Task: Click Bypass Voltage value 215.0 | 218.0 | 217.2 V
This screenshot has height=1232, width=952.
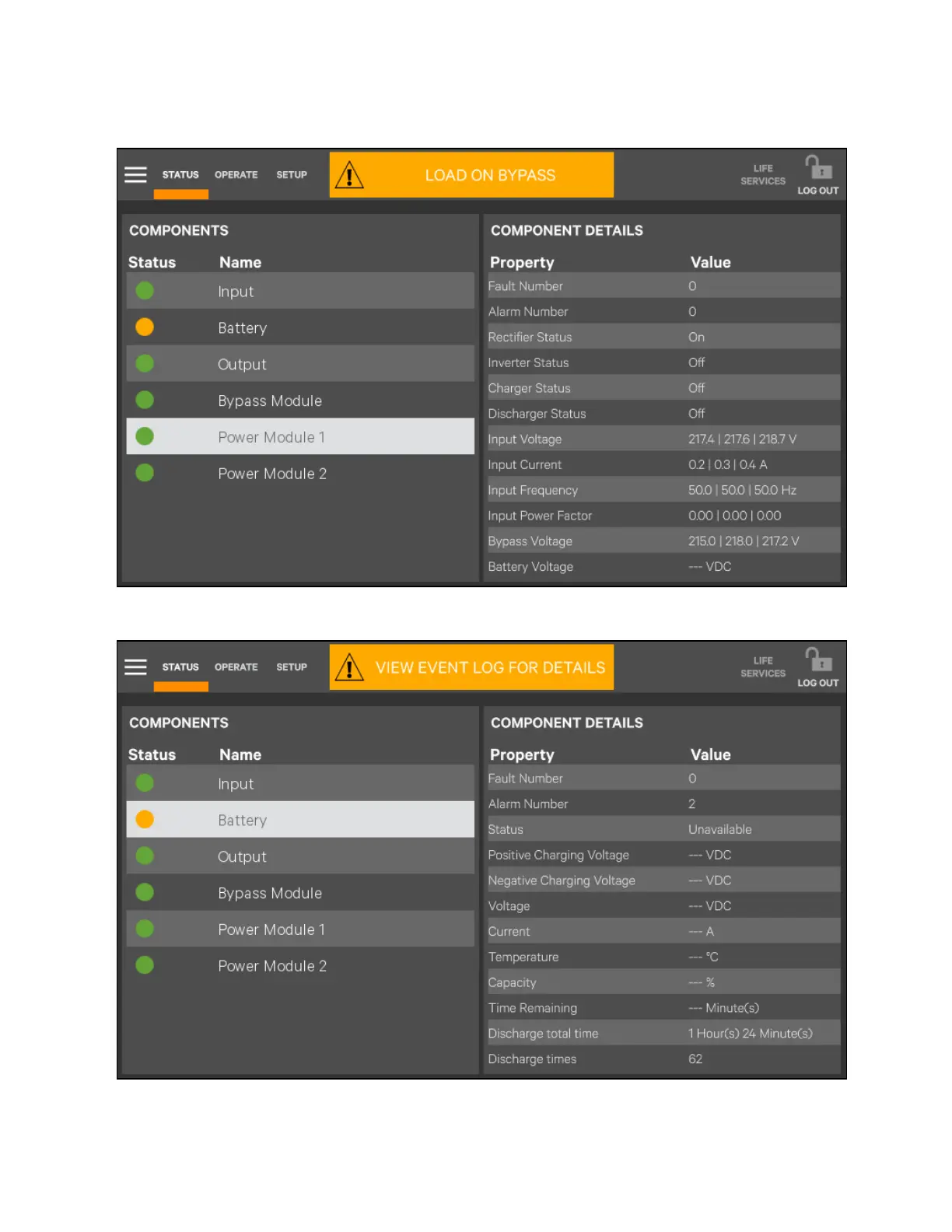Action: click(x=744, y=541)
